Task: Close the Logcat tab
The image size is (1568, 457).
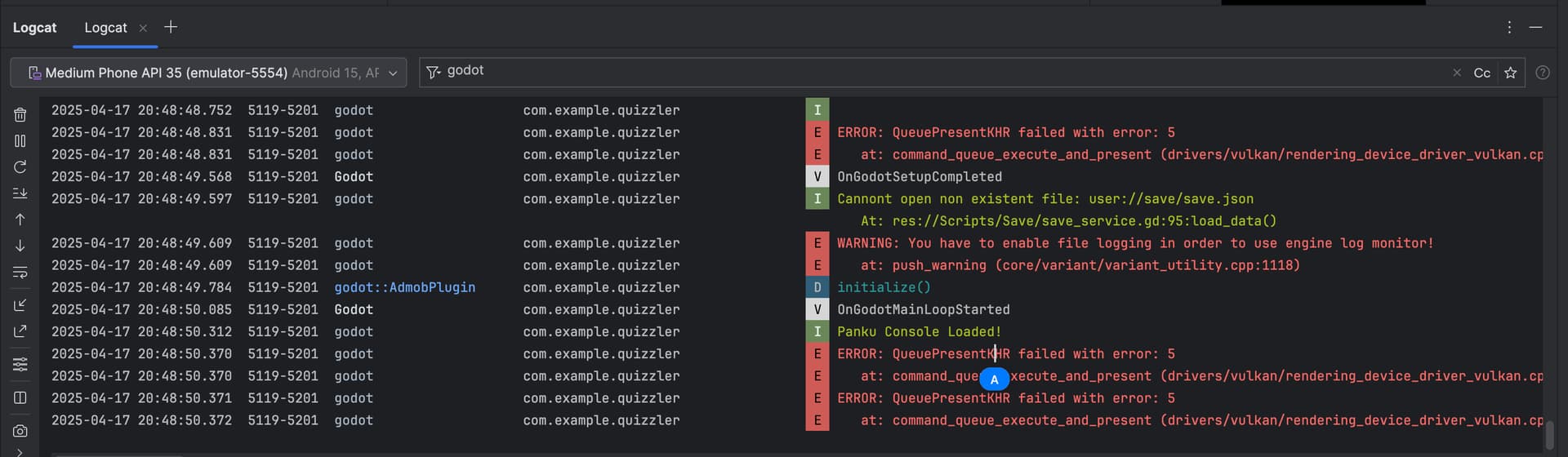Action: point(143,28)
